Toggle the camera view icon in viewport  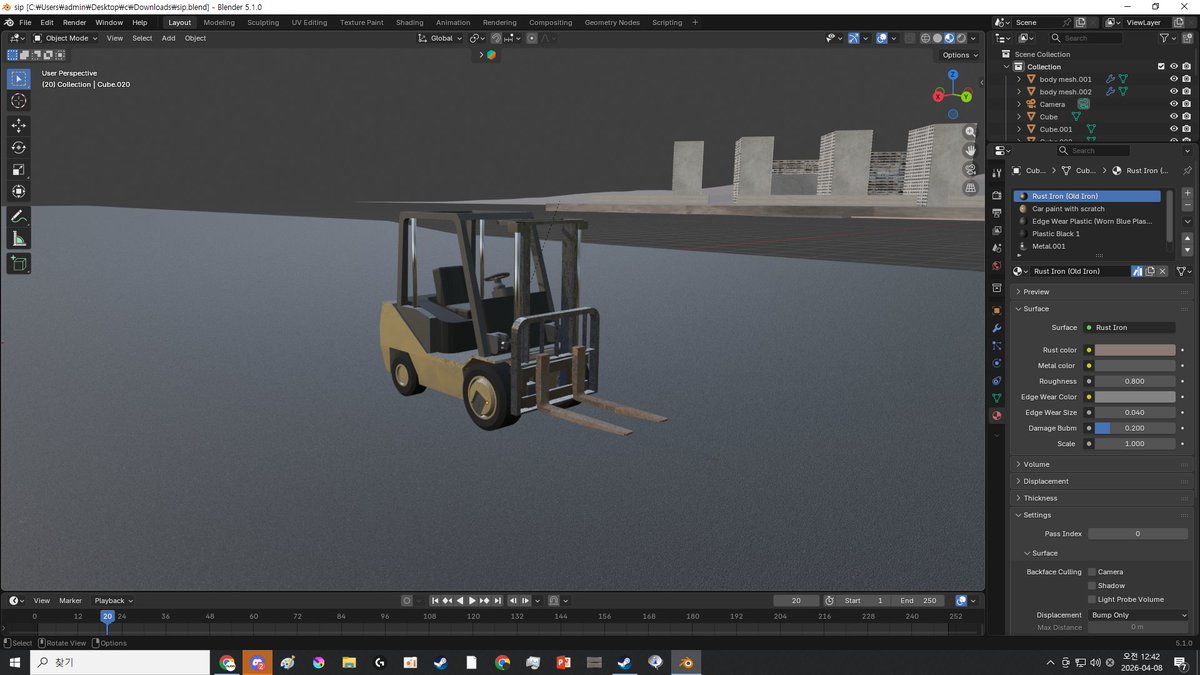970,169
